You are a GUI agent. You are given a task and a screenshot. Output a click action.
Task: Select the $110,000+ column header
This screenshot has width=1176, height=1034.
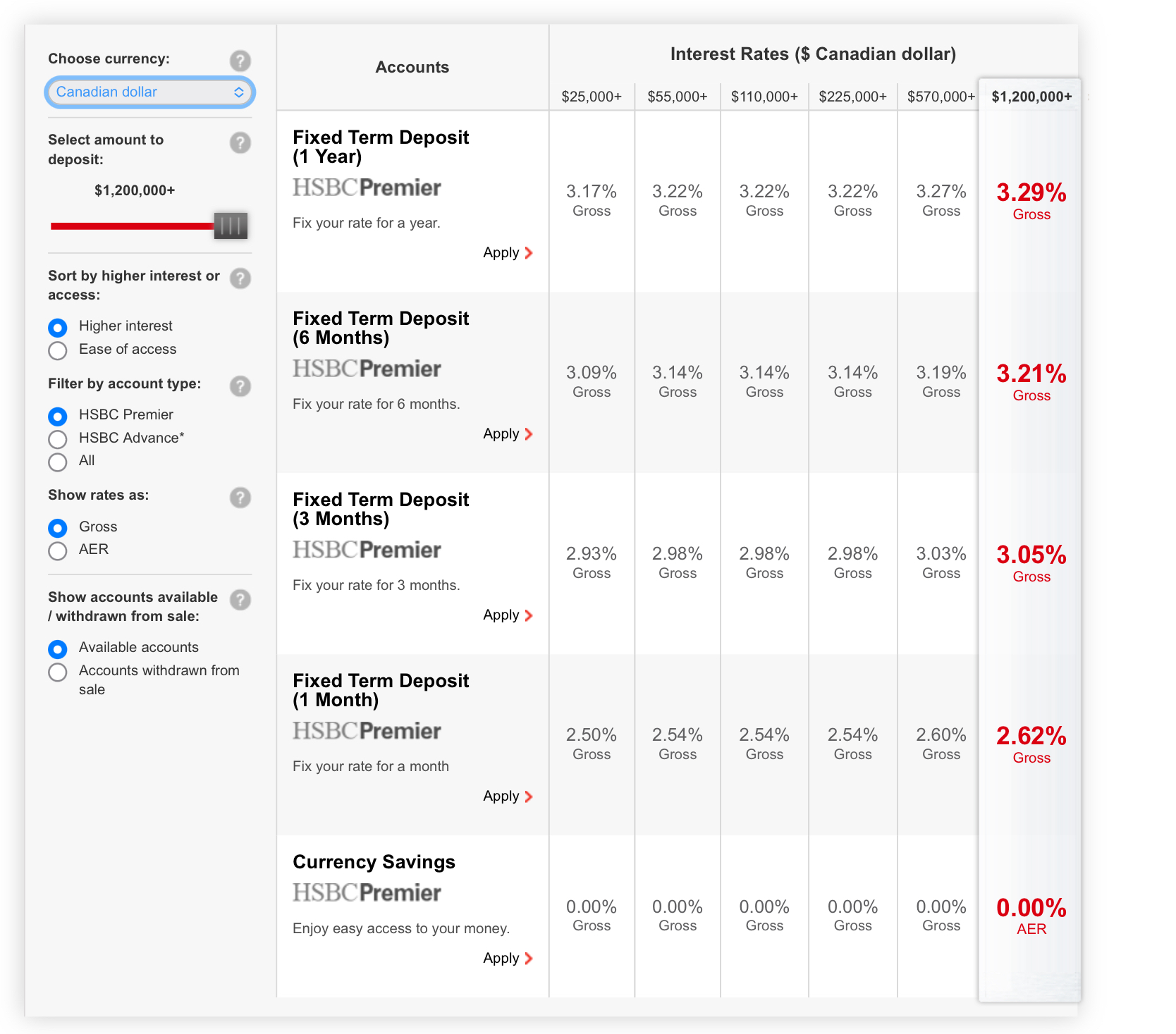coord(764,97)
